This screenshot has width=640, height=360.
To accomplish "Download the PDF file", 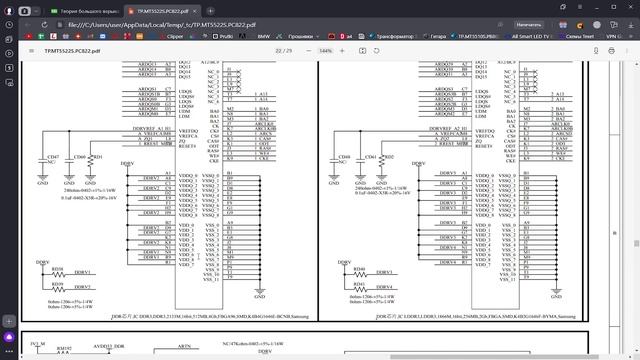I will (x=596, y=51).
